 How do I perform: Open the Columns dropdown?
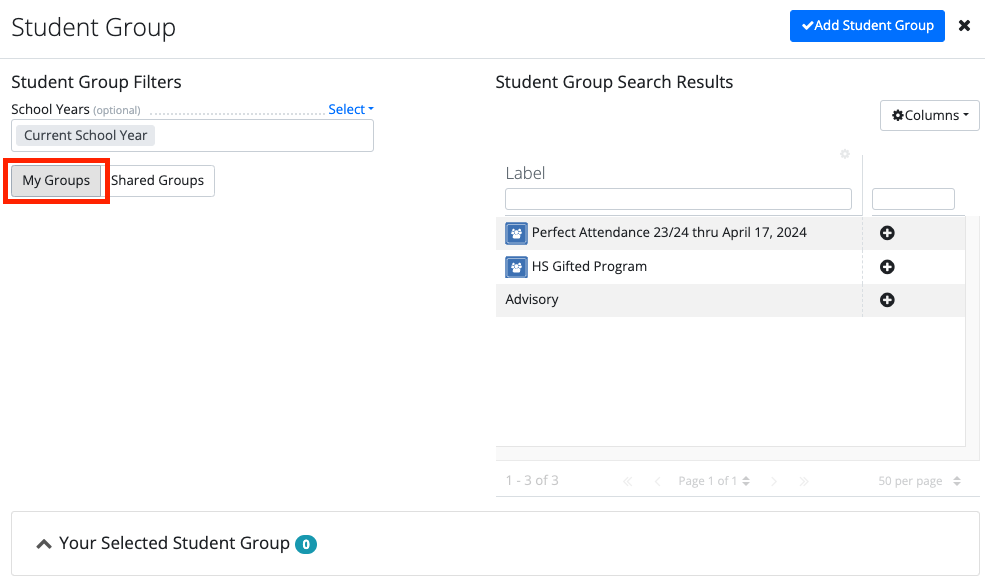click(929, 115)
